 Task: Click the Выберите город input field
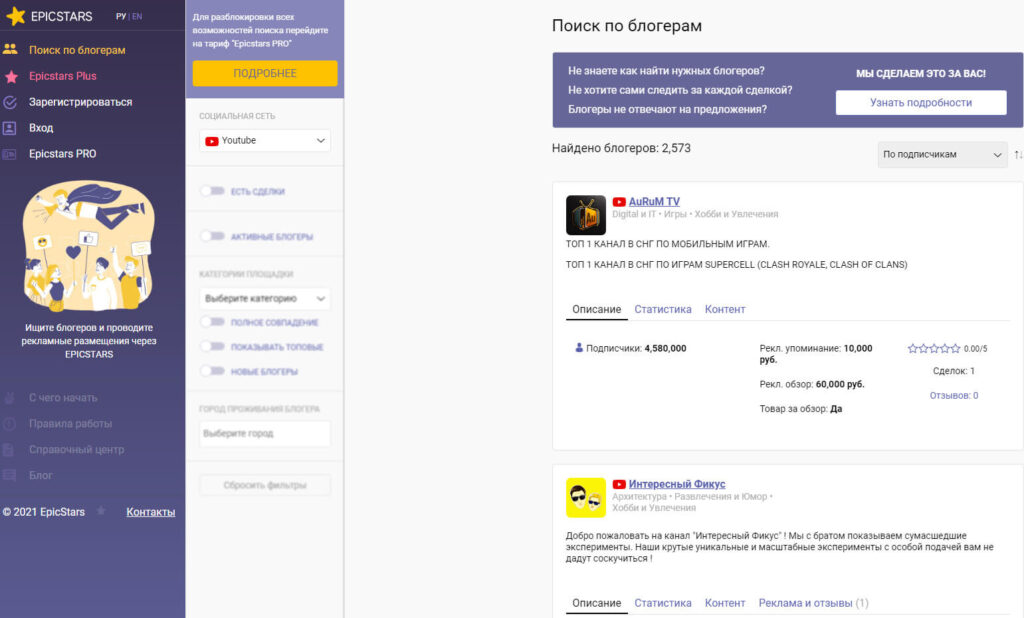click(265, 434)
